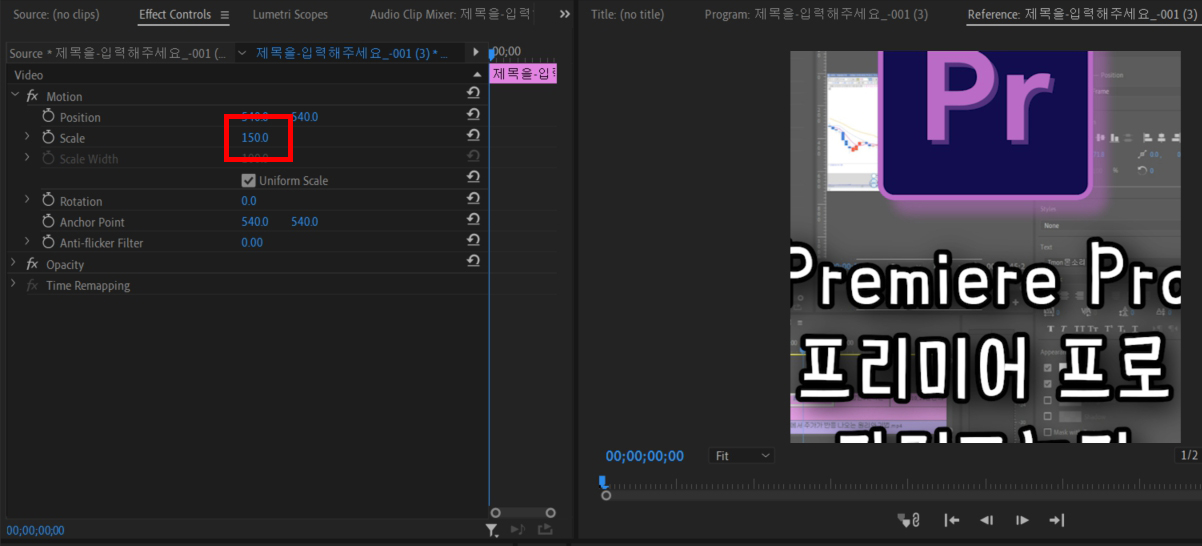The image size is (1202, 546).
Task: Expand the Scale Width parameter
Action: click(x=28, y=158)
